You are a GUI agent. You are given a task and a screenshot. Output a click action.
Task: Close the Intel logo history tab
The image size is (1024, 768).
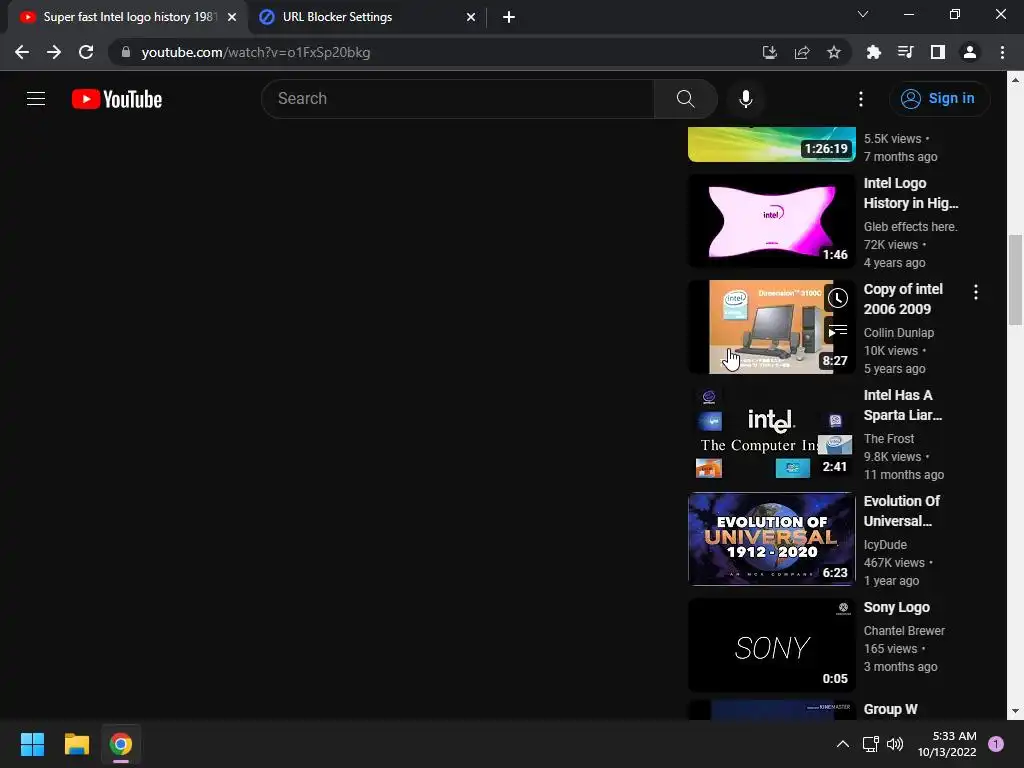pyautogui.click(x=232, y=17)
